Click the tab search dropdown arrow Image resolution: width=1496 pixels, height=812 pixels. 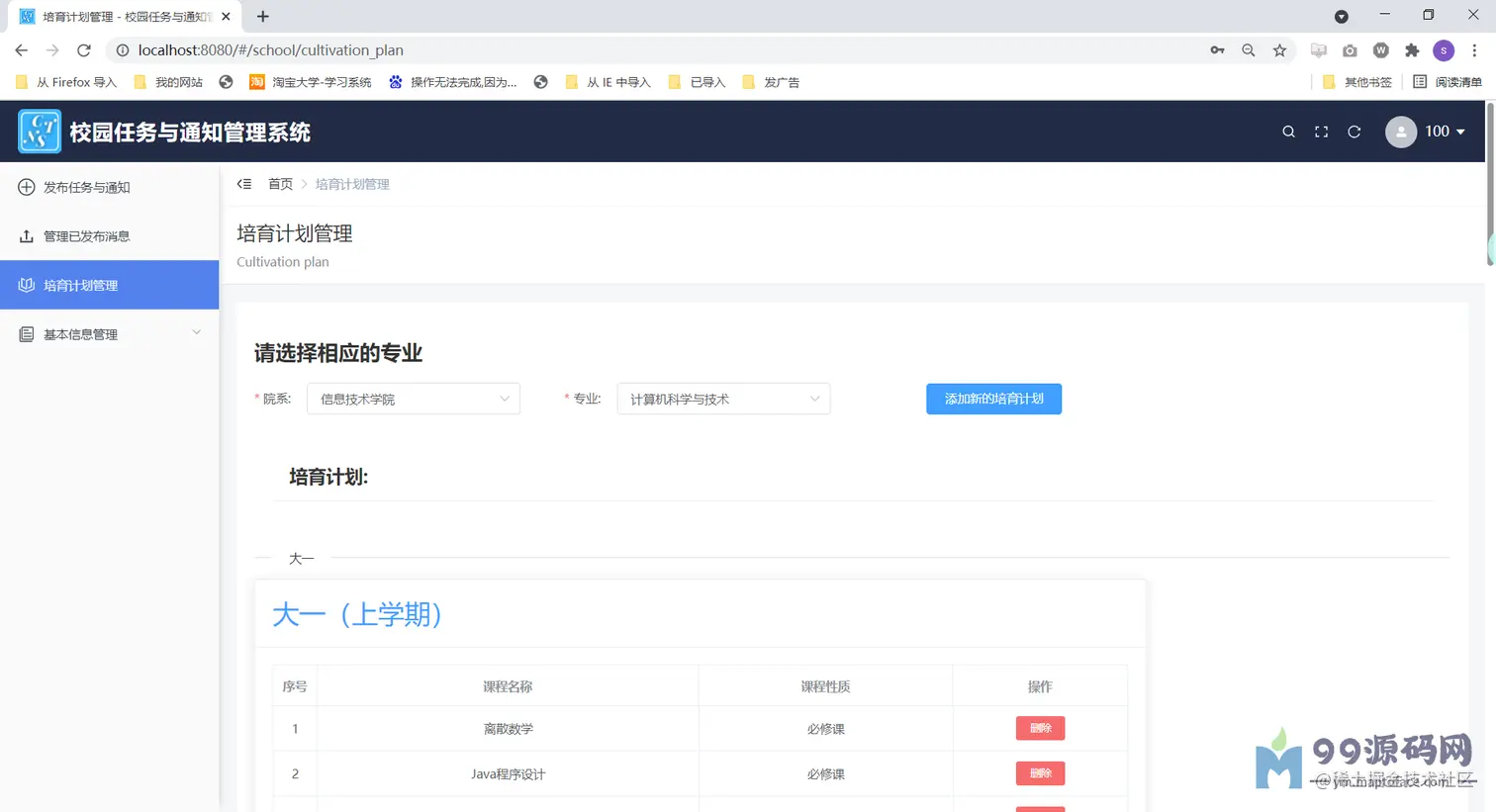(x=1341, y=17)
